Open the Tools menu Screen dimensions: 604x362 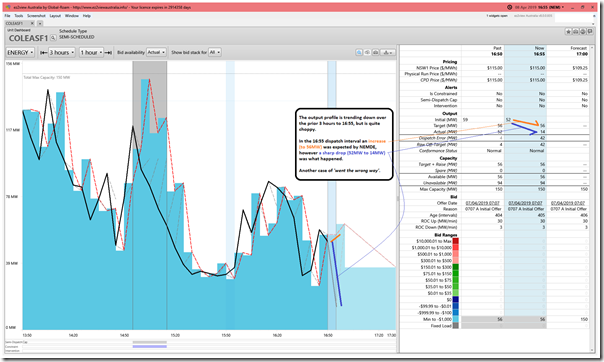click(19, 16)
